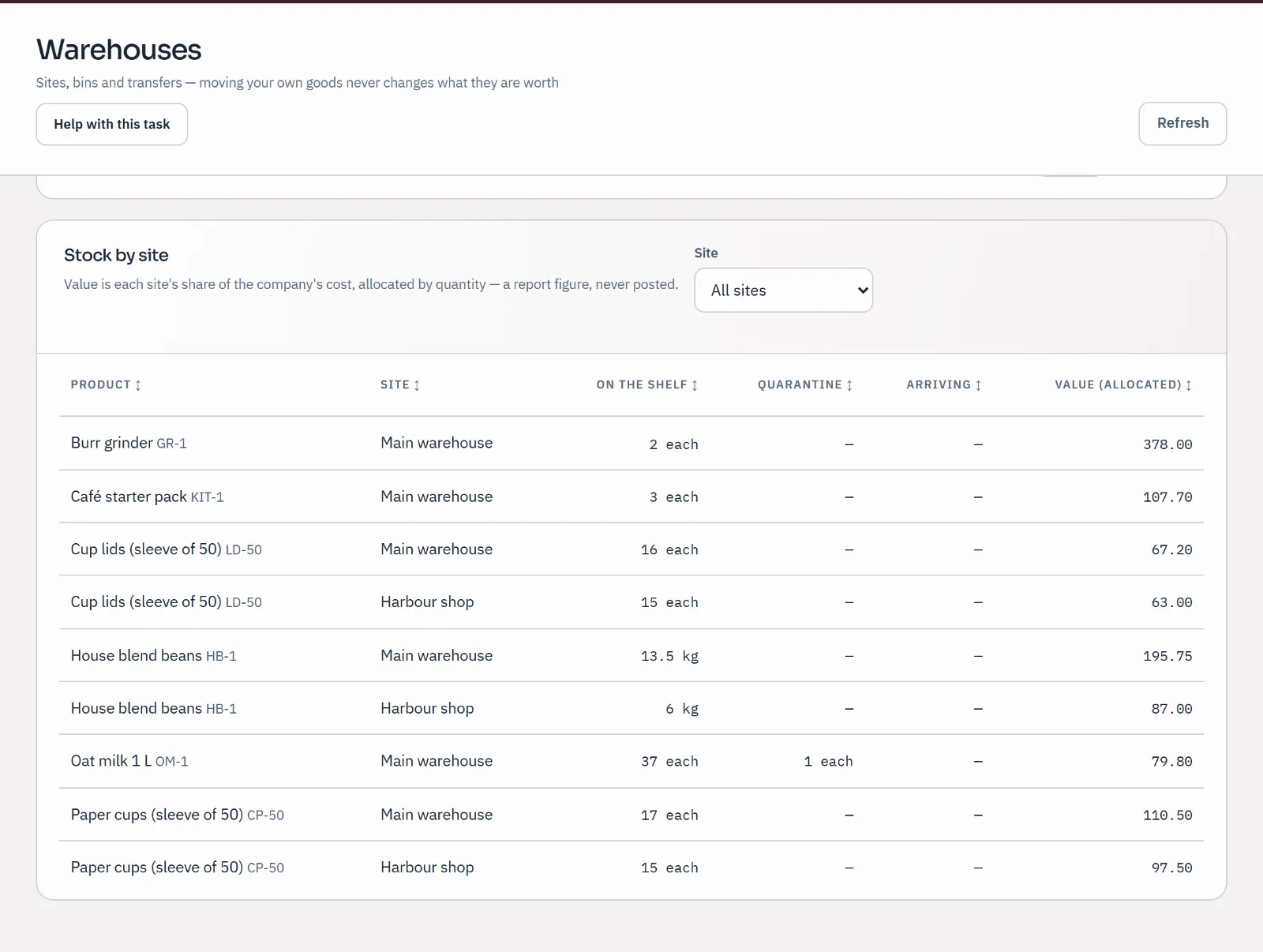Click the 195.75 value cell

click(1167, 656)
